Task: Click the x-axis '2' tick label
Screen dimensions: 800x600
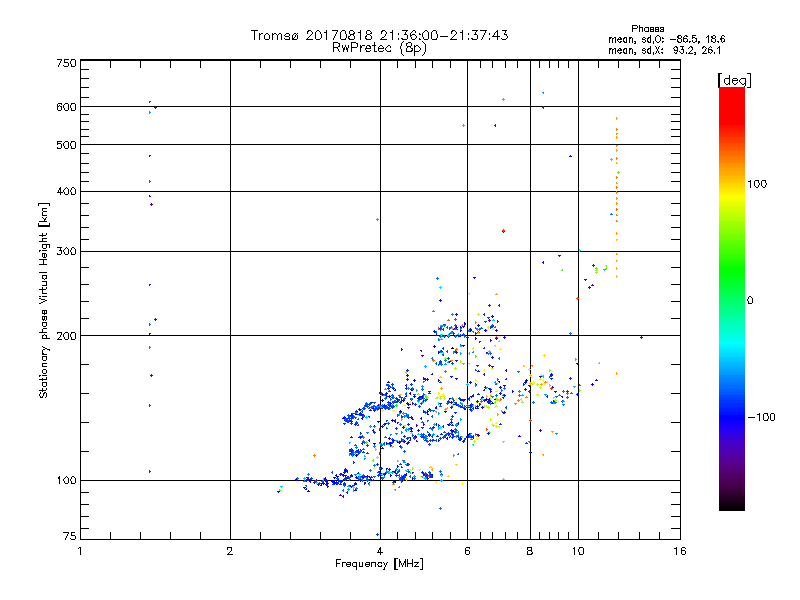Action: (230, 551)
